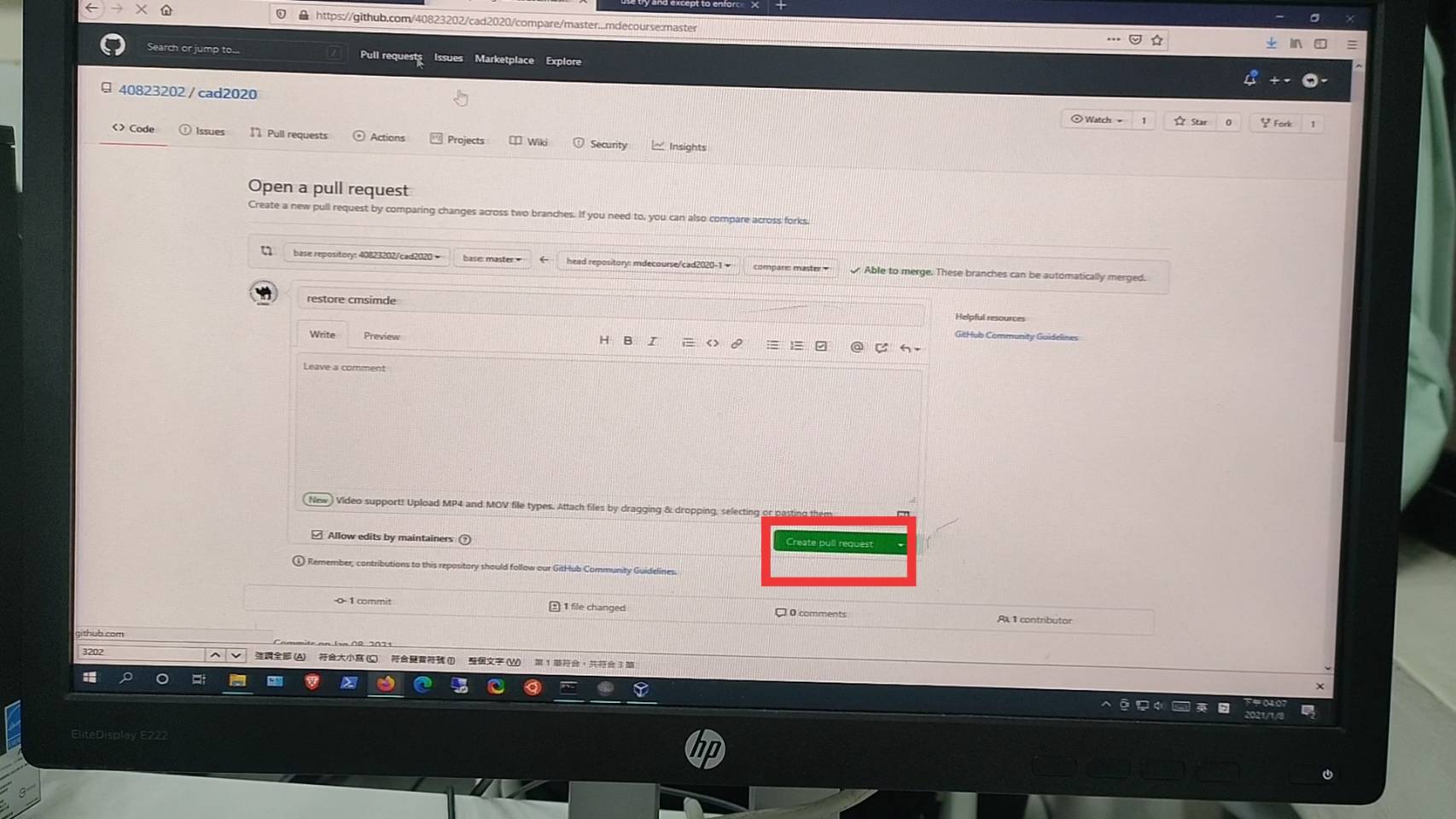The width and height of the screenshot is (1456, 819).
Task: Add a link in comment editor
Action: [737, 344]
